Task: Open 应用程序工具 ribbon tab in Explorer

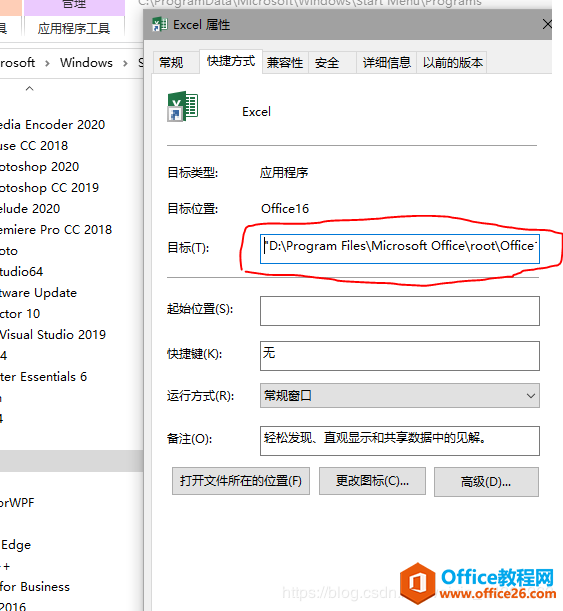Action: pos(74,28)
